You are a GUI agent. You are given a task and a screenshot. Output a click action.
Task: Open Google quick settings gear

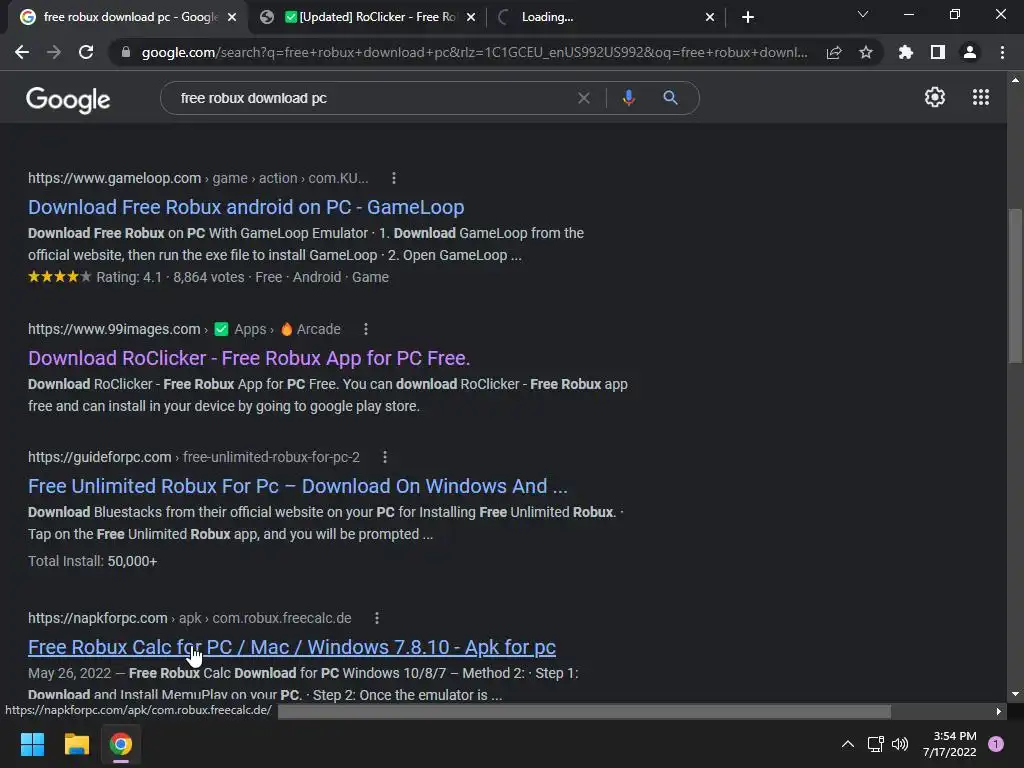click(x=935, y=97)
